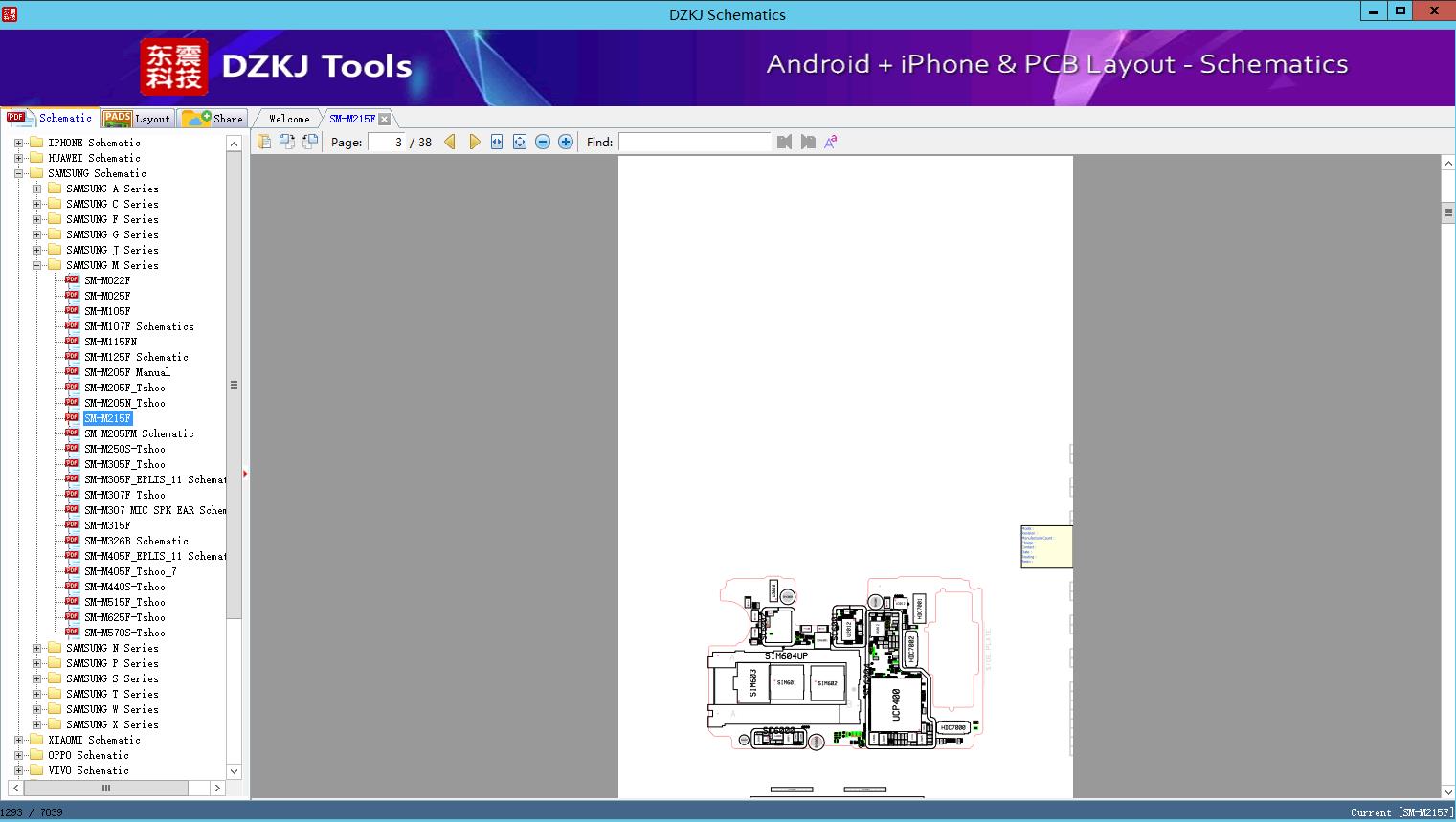The image size is (1456, 822).
Task: Click the fit width icon
Action: pos(497,142)
